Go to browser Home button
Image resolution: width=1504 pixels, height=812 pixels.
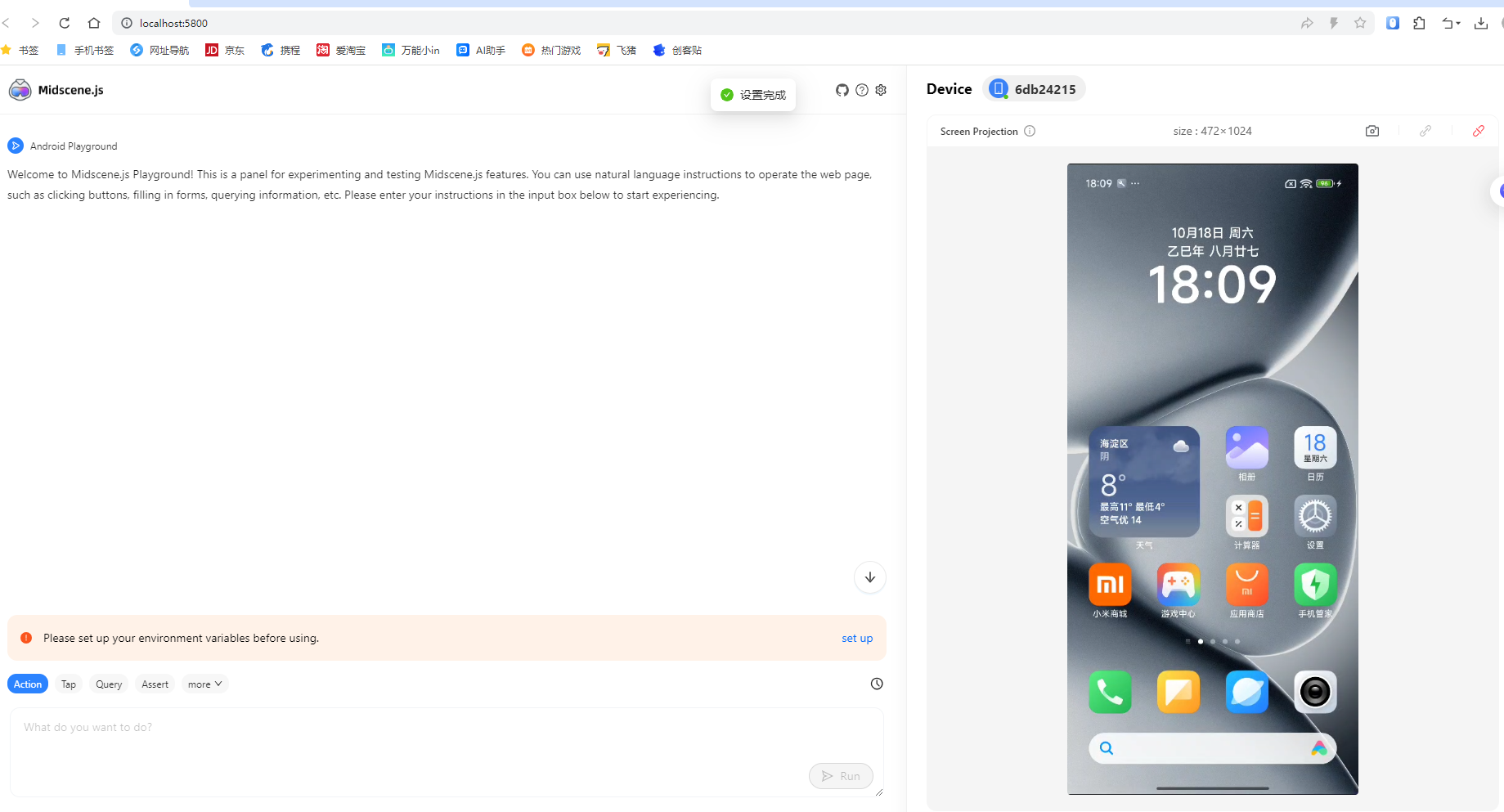point(94,23)
